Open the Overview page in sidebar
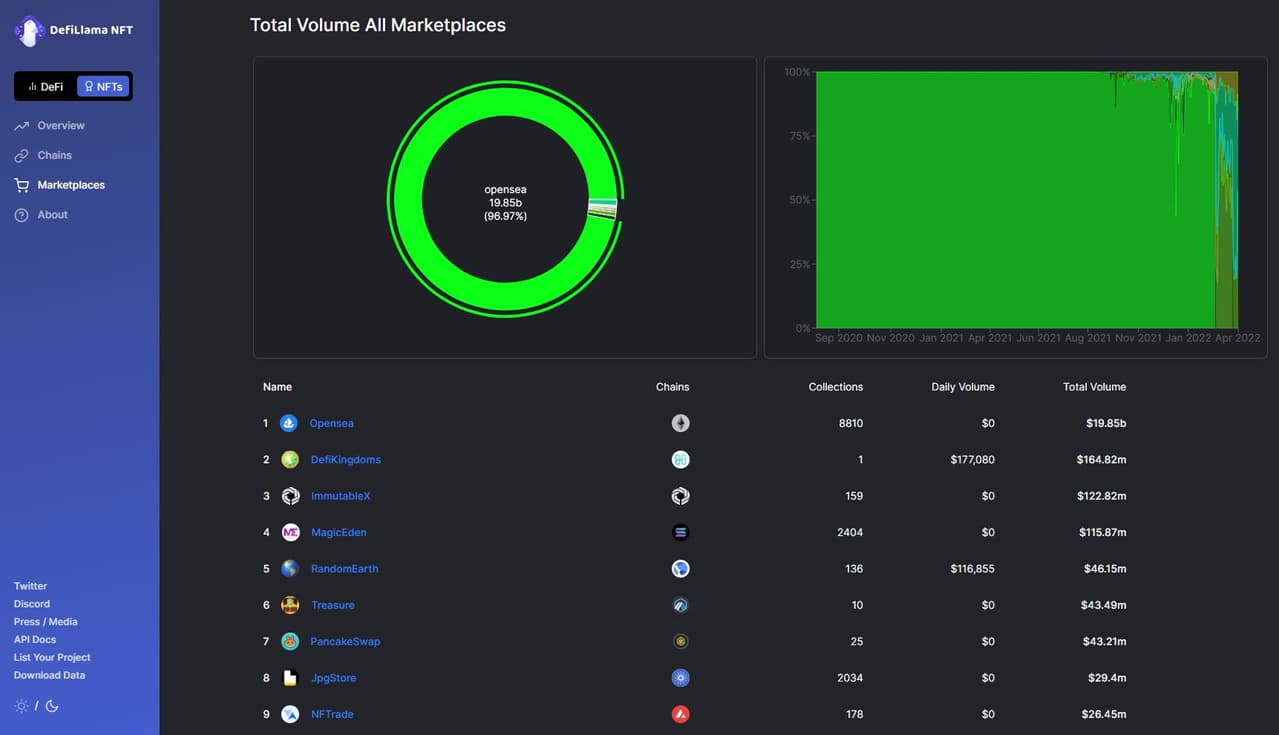The height and width of the screenshot is (735, 1279). pos(60,126)
